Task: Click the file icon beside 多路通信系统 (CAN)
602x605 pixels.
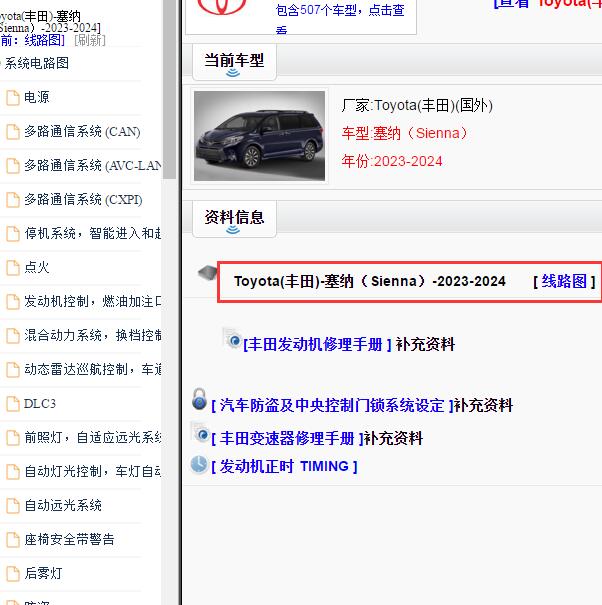Action: 13,132
